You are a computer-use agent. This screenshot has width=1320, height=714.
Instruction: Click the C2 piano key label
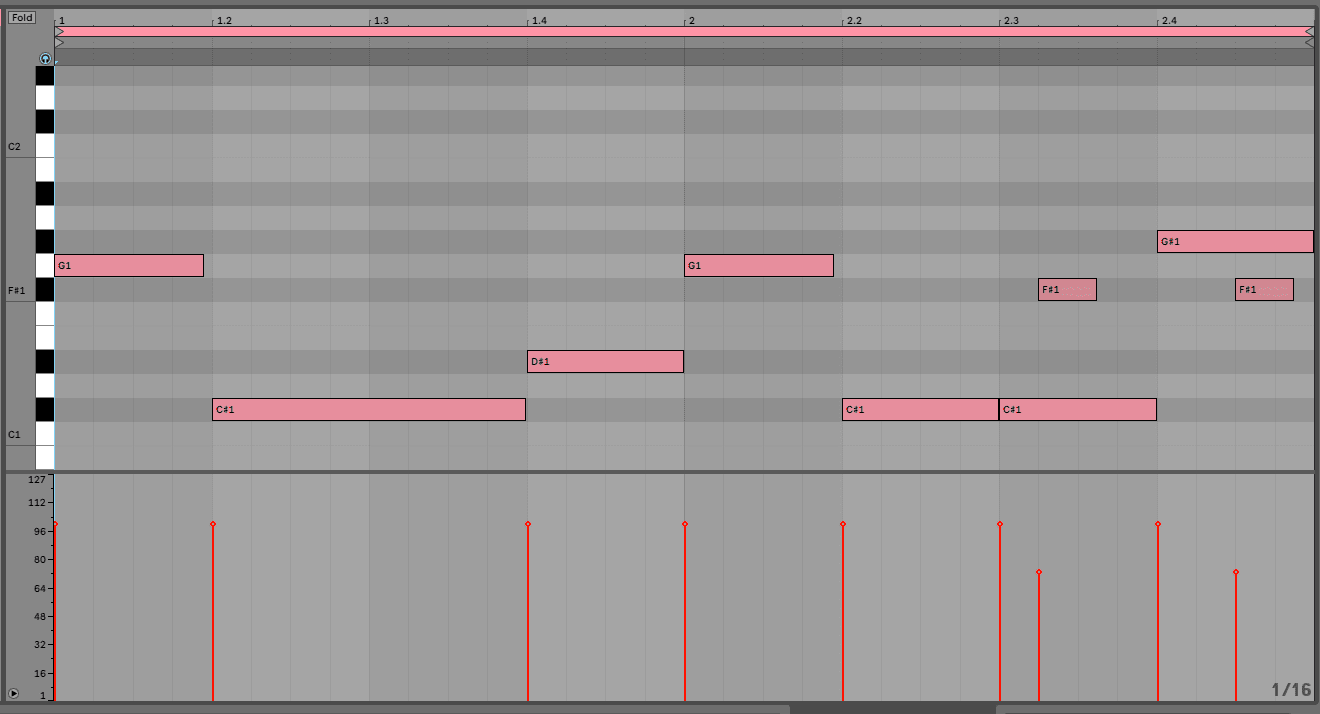(x=14, y=147)
